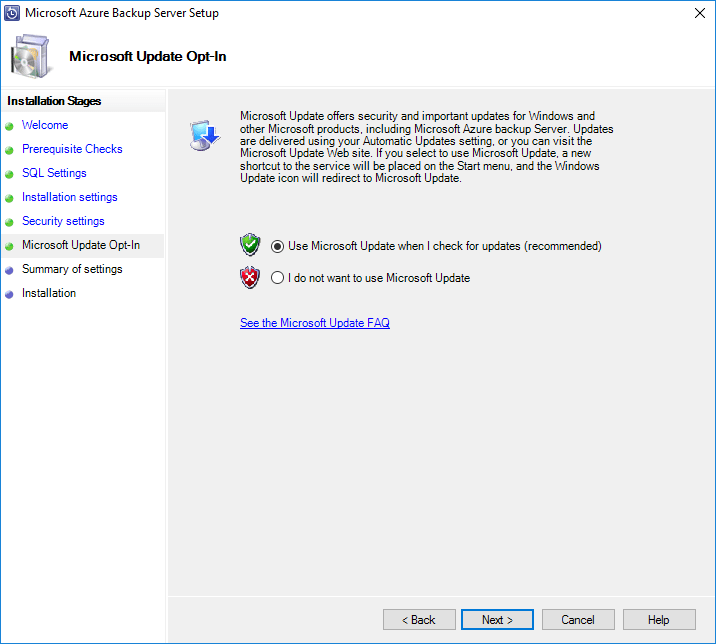The height and width of the screenshot is (644, 716).
Task: Click the Azure Backup Server title bar icon
Action: point(12,13)
